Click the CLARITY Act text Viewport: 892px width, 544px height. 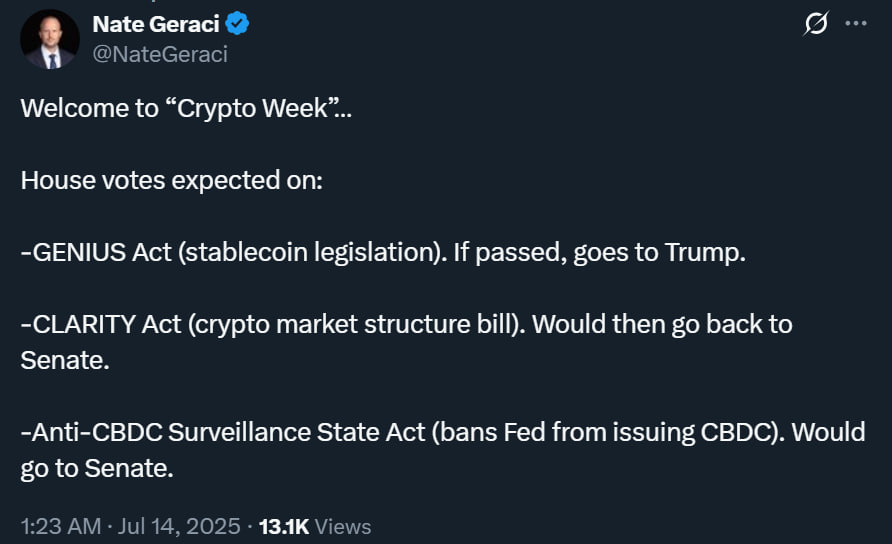101,324
